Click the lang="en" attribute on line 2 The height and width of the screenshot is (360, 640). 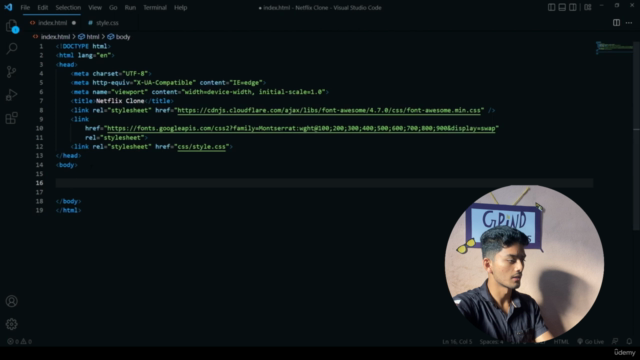point(94,55)
